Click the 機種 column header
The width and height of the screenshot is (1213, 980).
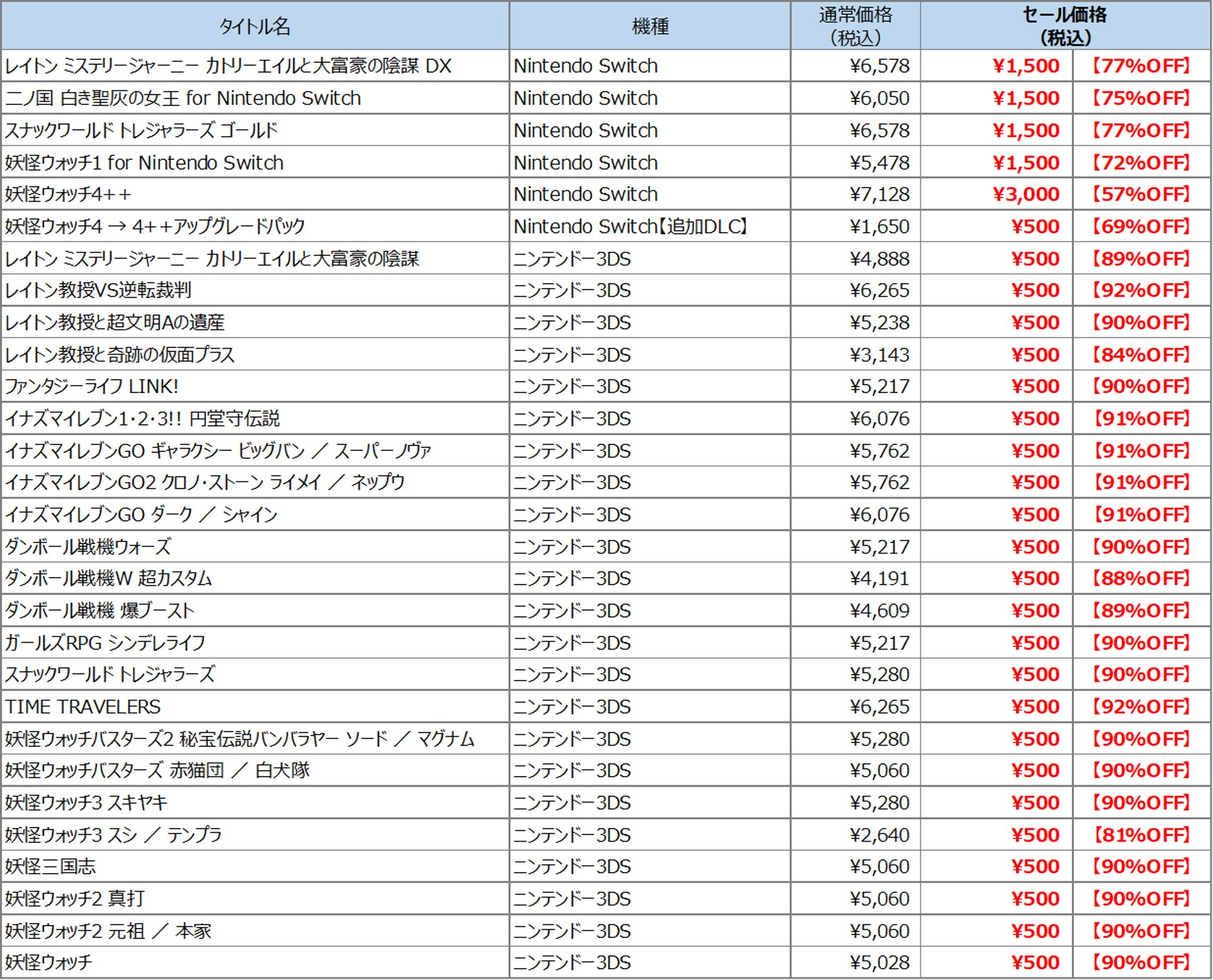650,26
